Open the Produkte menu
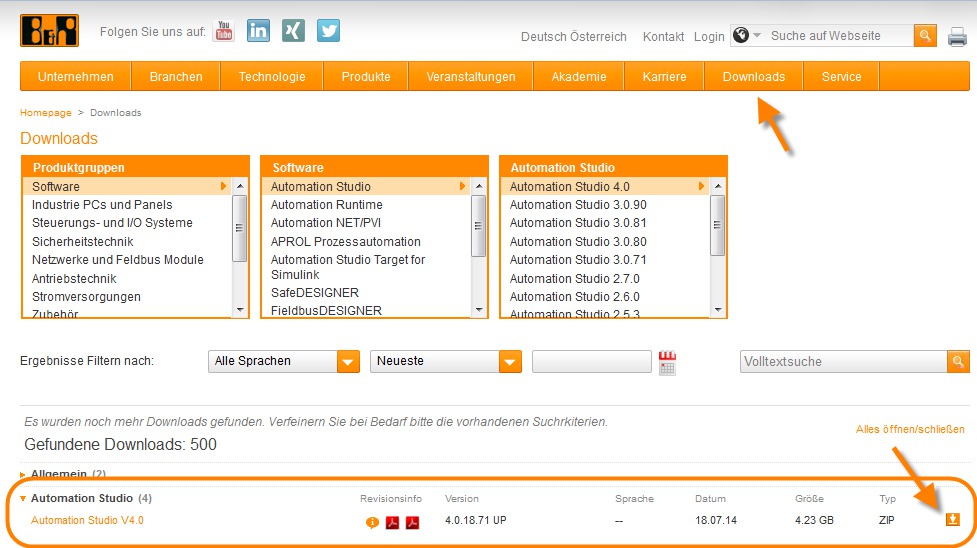The image size is (977, 548). 365,76
